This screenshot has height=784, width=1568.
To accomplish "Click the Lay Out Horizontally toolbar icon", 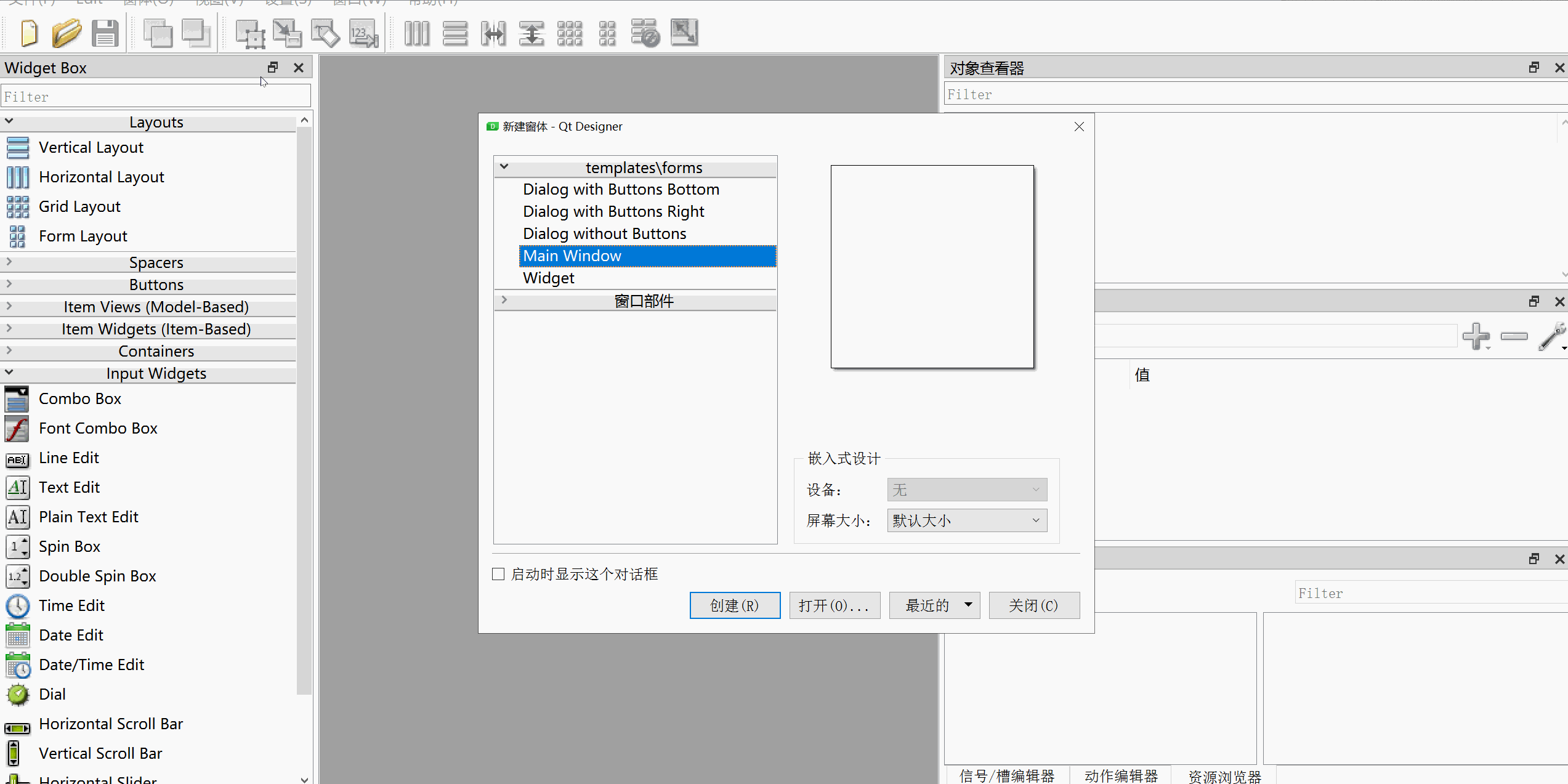I will click(x=417, y=33).
